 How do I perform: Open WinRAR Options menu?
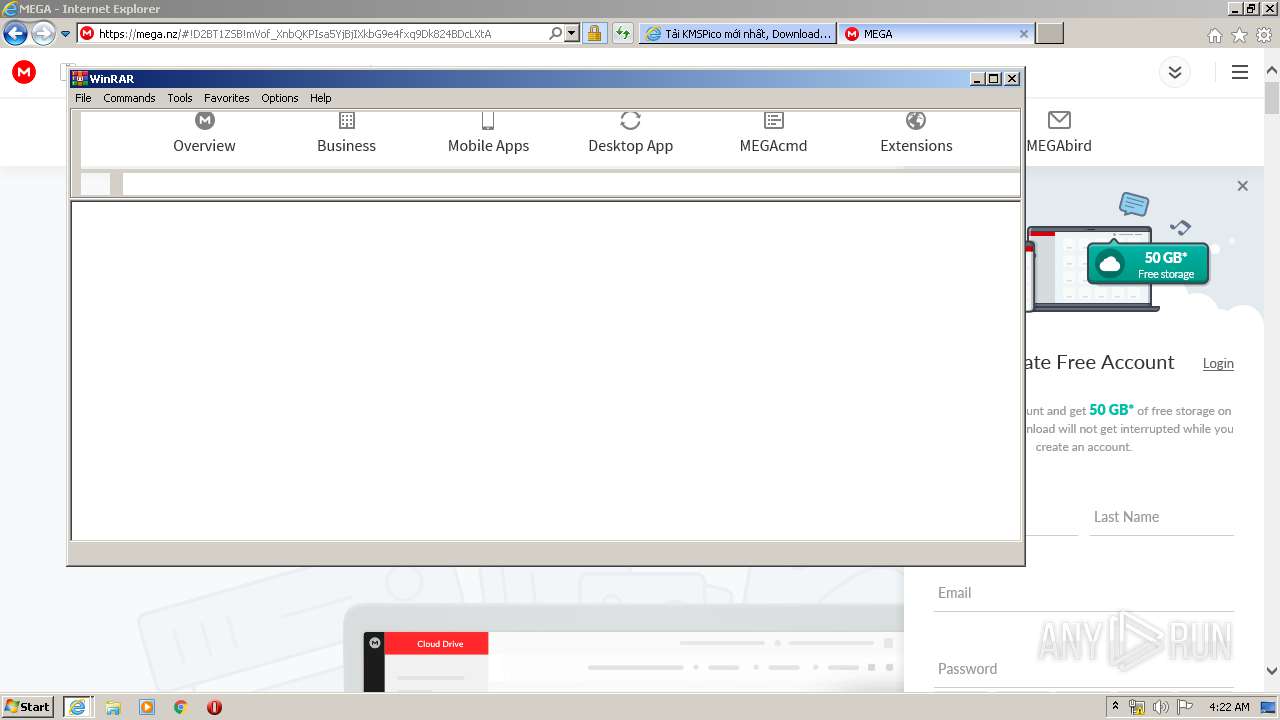pyautogui.click(x=280, y=98)
